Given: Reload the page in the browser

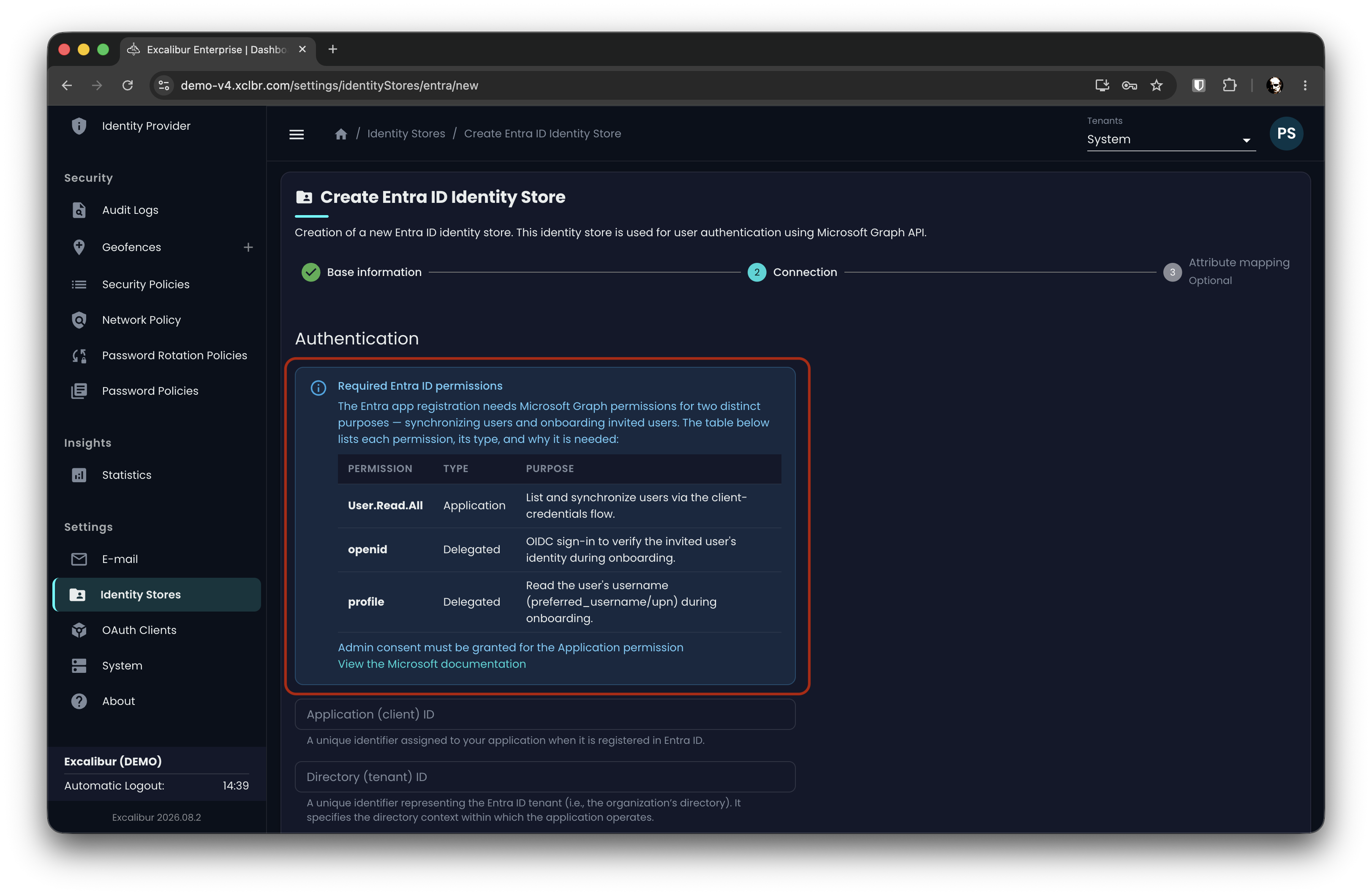Looking at the screenshot, I should tap(128, 85).
